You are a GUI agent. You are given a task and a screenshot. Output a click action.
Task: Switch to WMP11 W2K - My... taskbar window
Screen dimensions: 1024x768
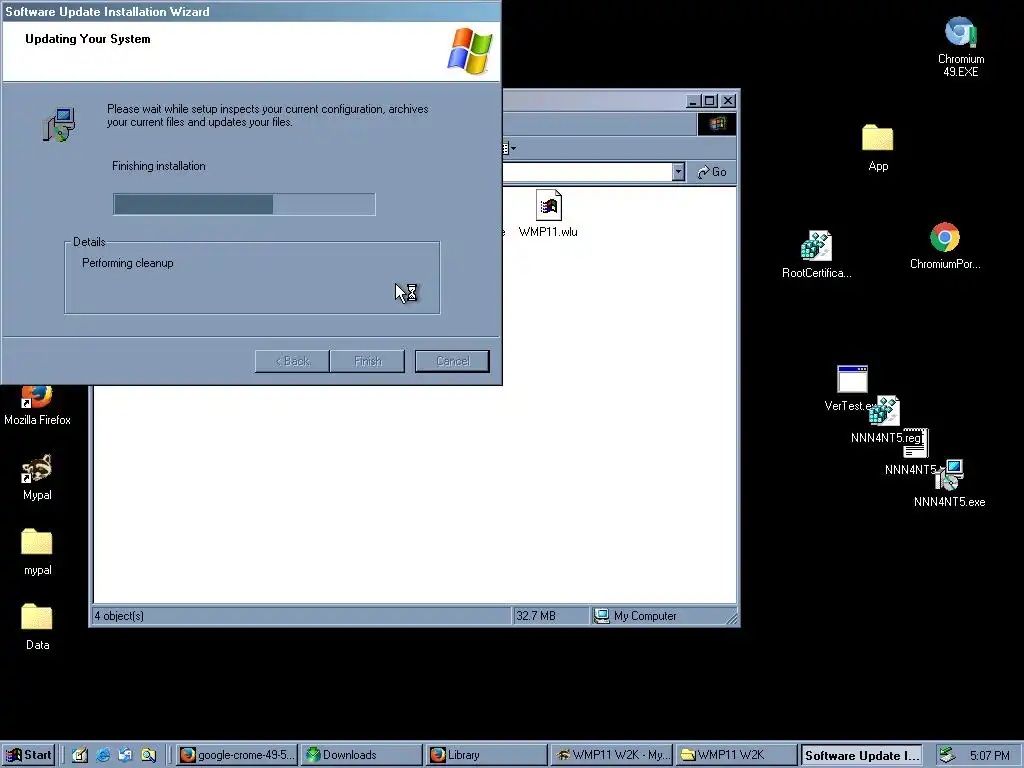click(611, 755)
